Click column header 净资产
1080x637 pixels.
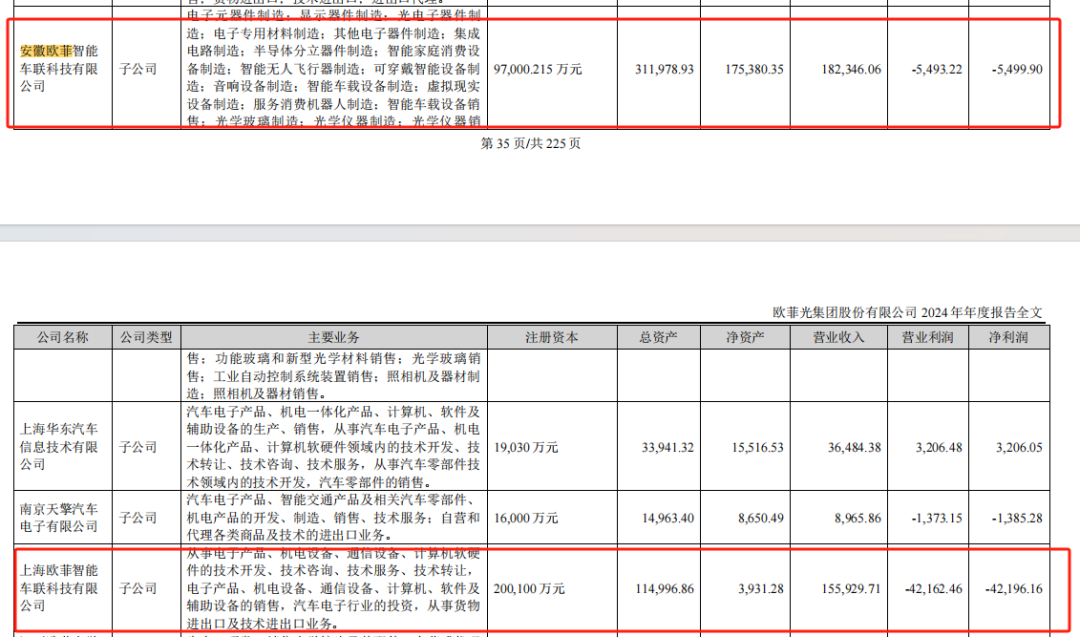pyautogui.click(x=745, y=337)
